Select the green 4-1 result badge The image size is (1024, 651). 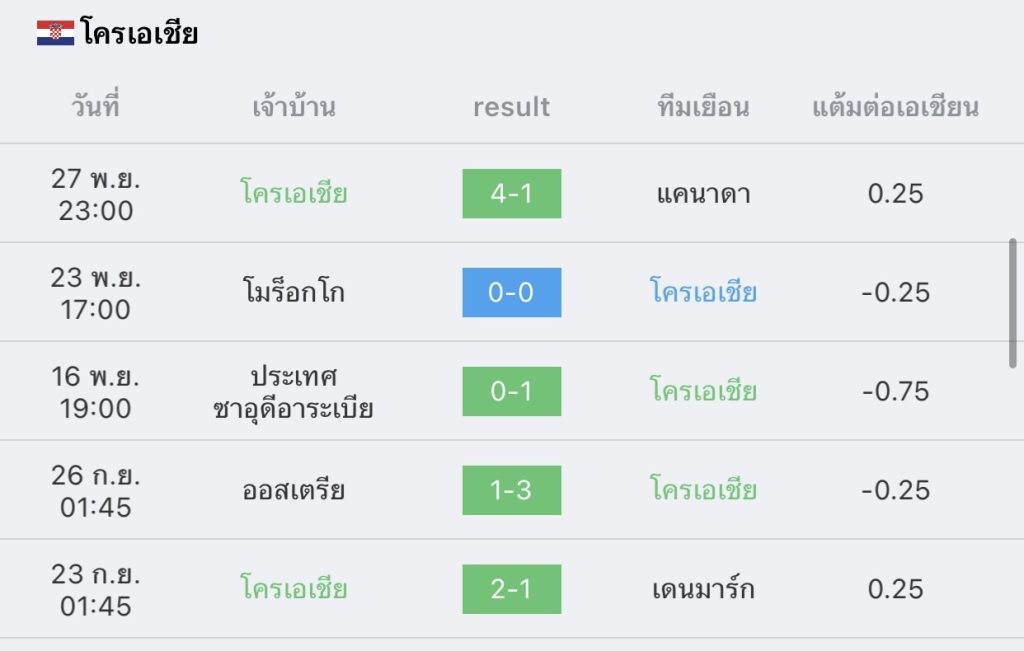click(511, 193)
